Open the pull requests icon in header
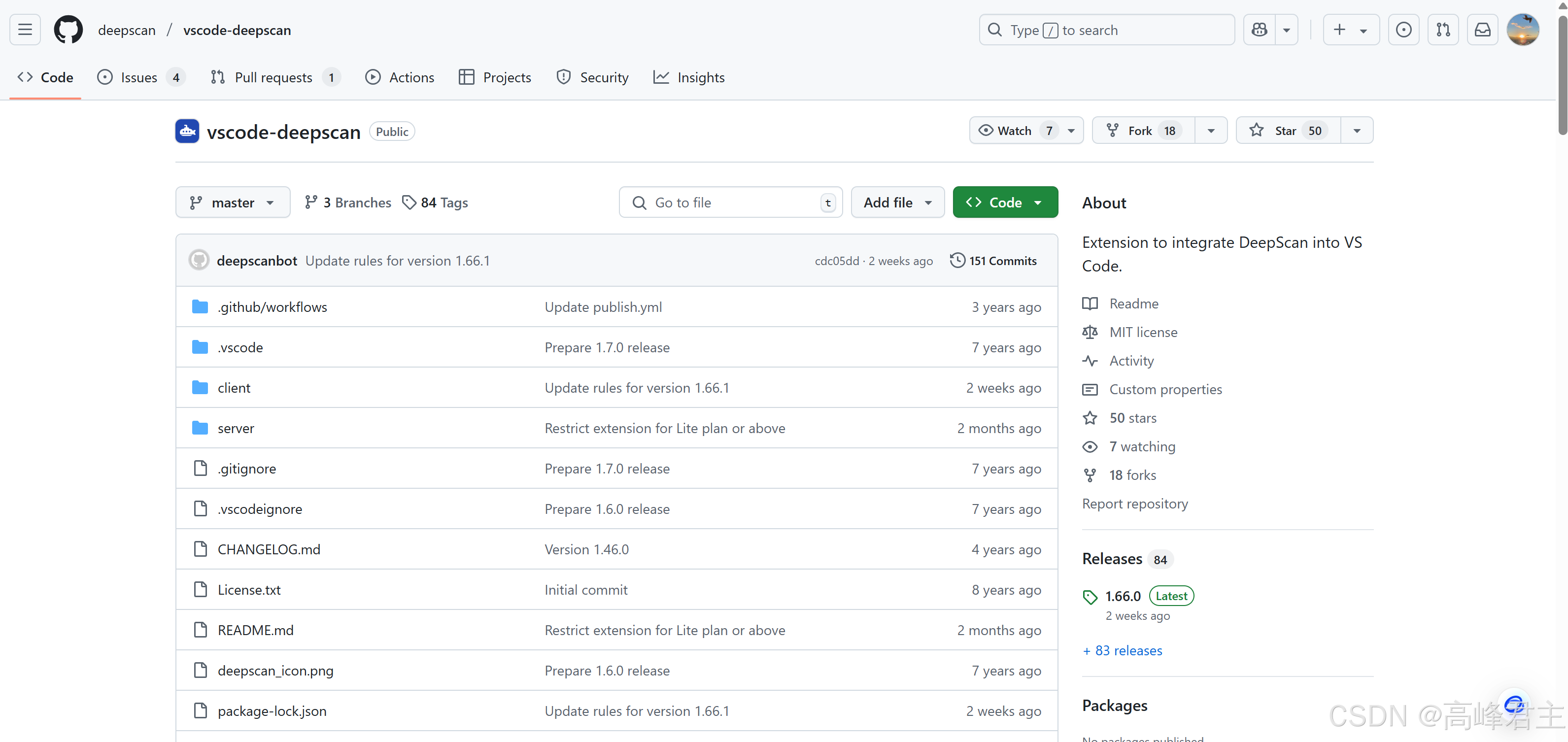1568x742 pixels. click(x=1443, y=30)
